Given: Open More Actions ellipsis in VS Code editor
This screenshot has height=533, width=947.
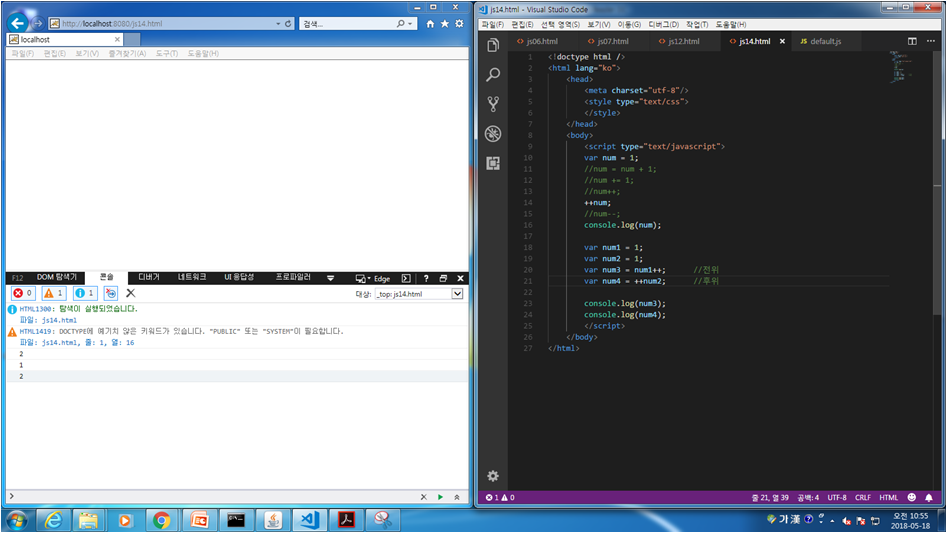Looking at the screenshot, I should point(931,41).
